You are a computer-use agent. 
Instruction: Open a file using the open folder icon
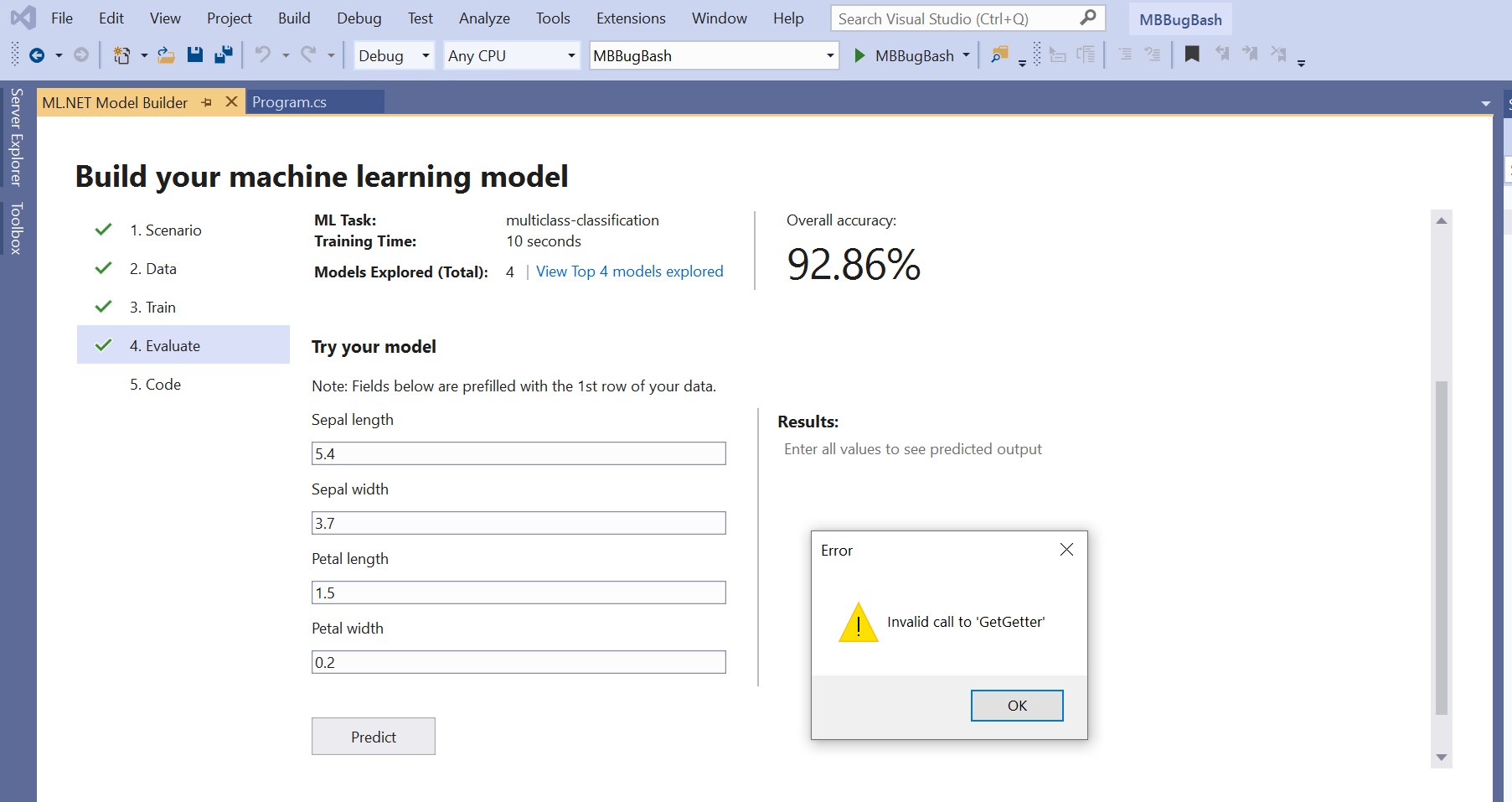pos(166,55)
